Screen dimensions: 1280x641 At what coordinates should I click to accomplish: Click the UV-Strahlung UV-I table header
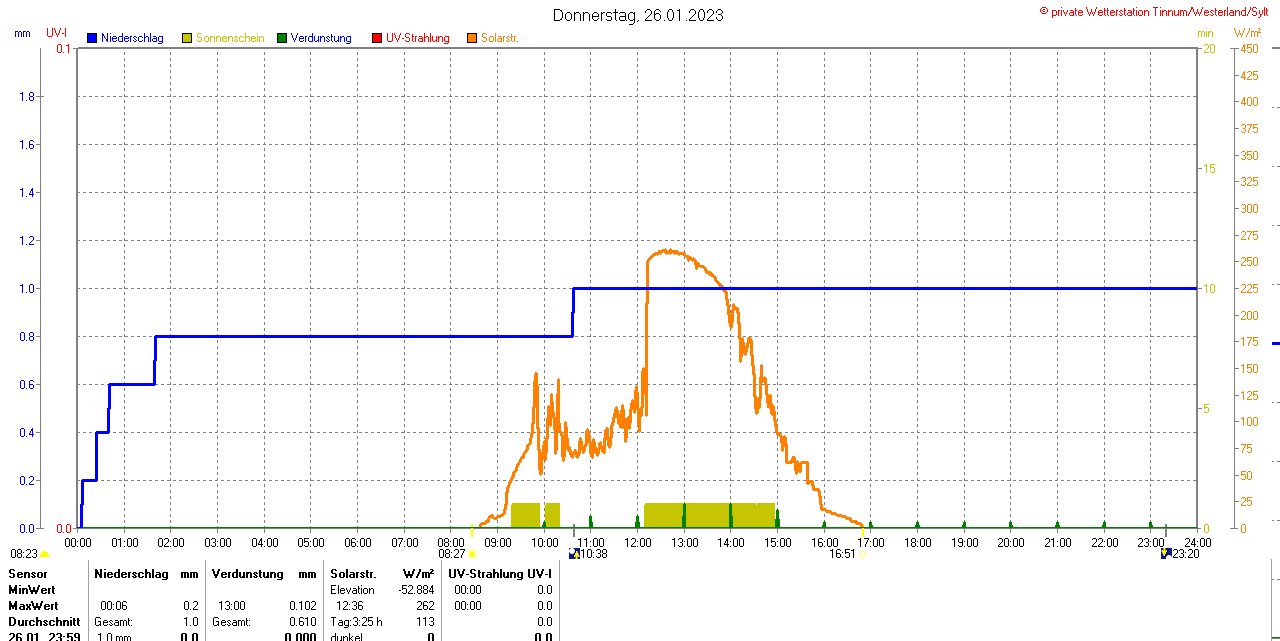(x=500, y=574)
